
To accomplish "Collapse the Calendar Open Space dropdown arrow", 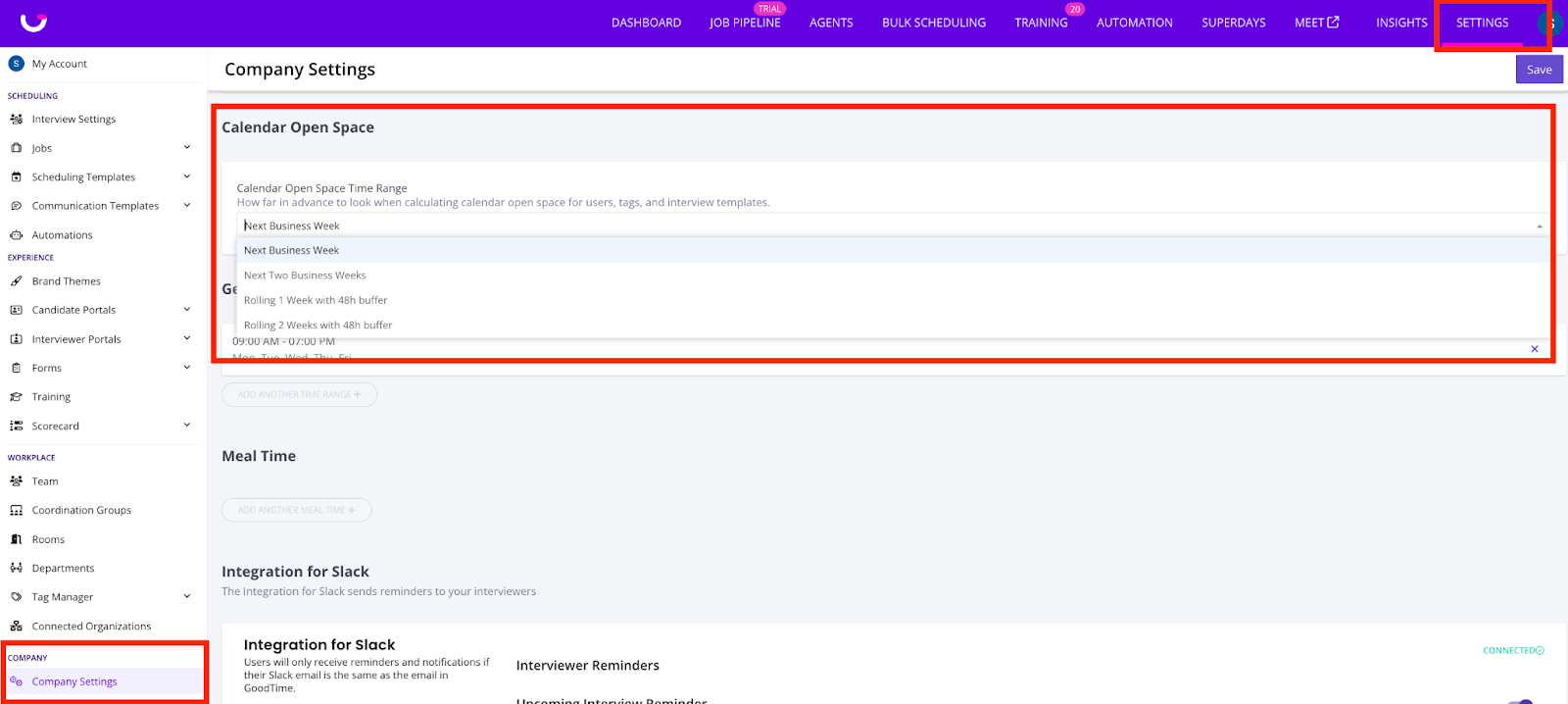I will [x=1540, y=226].
